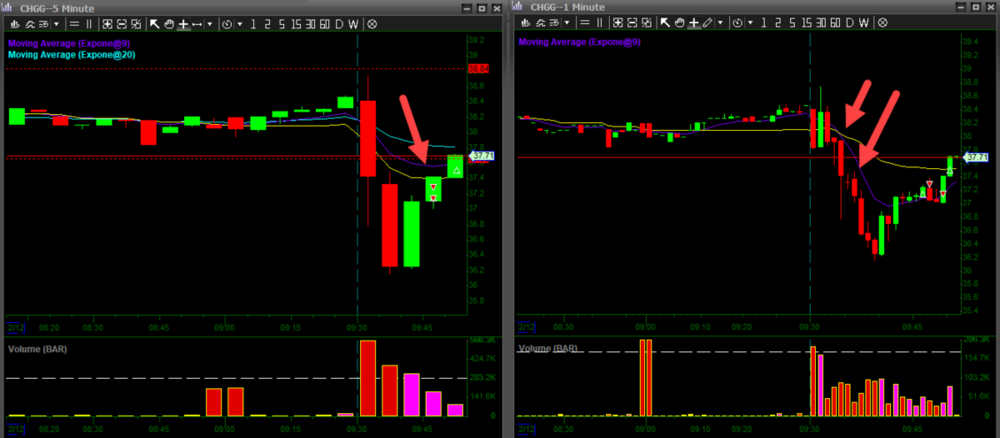Click Moving Average (Expone@20) label
The image size is (1000, 438).
point(60,54)
